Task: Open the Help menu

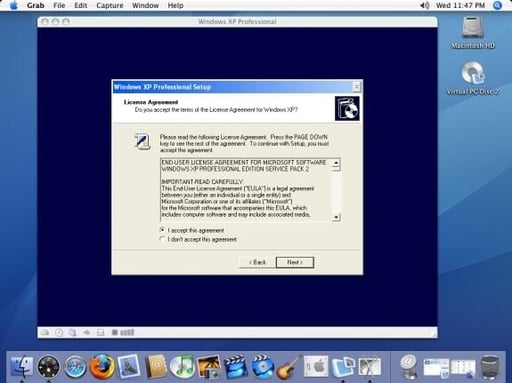Action: pyautogui.click(x=175, y=5)
